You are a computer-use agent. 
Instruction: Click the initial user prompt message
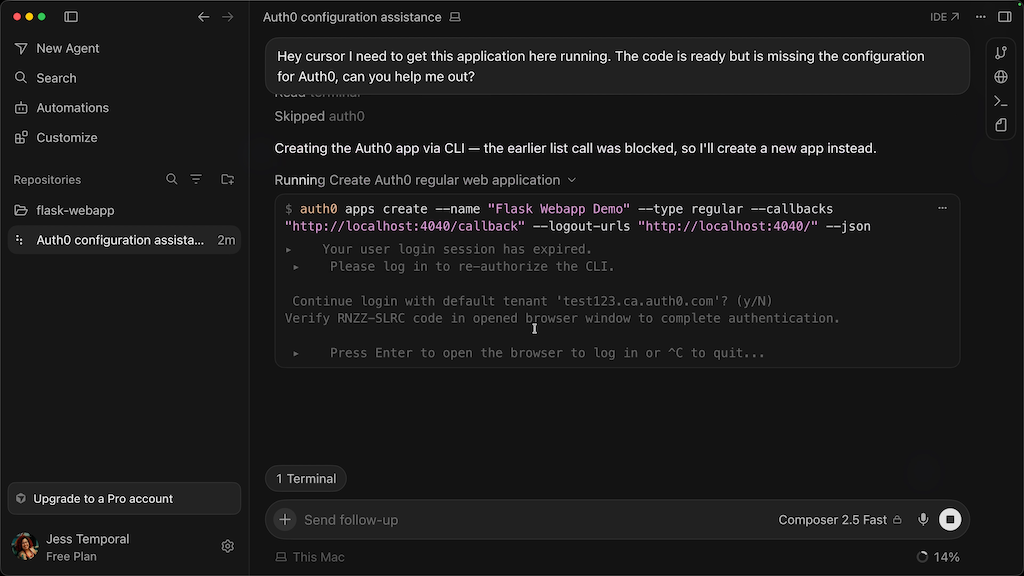617,66
